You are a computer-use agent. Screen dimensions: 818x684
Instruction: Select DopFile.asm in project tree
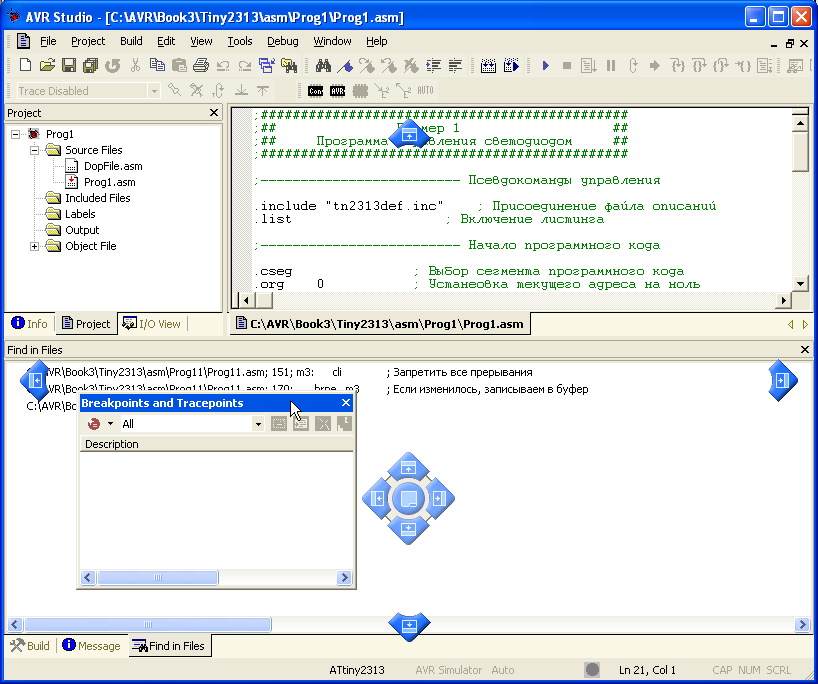(113, 166)
